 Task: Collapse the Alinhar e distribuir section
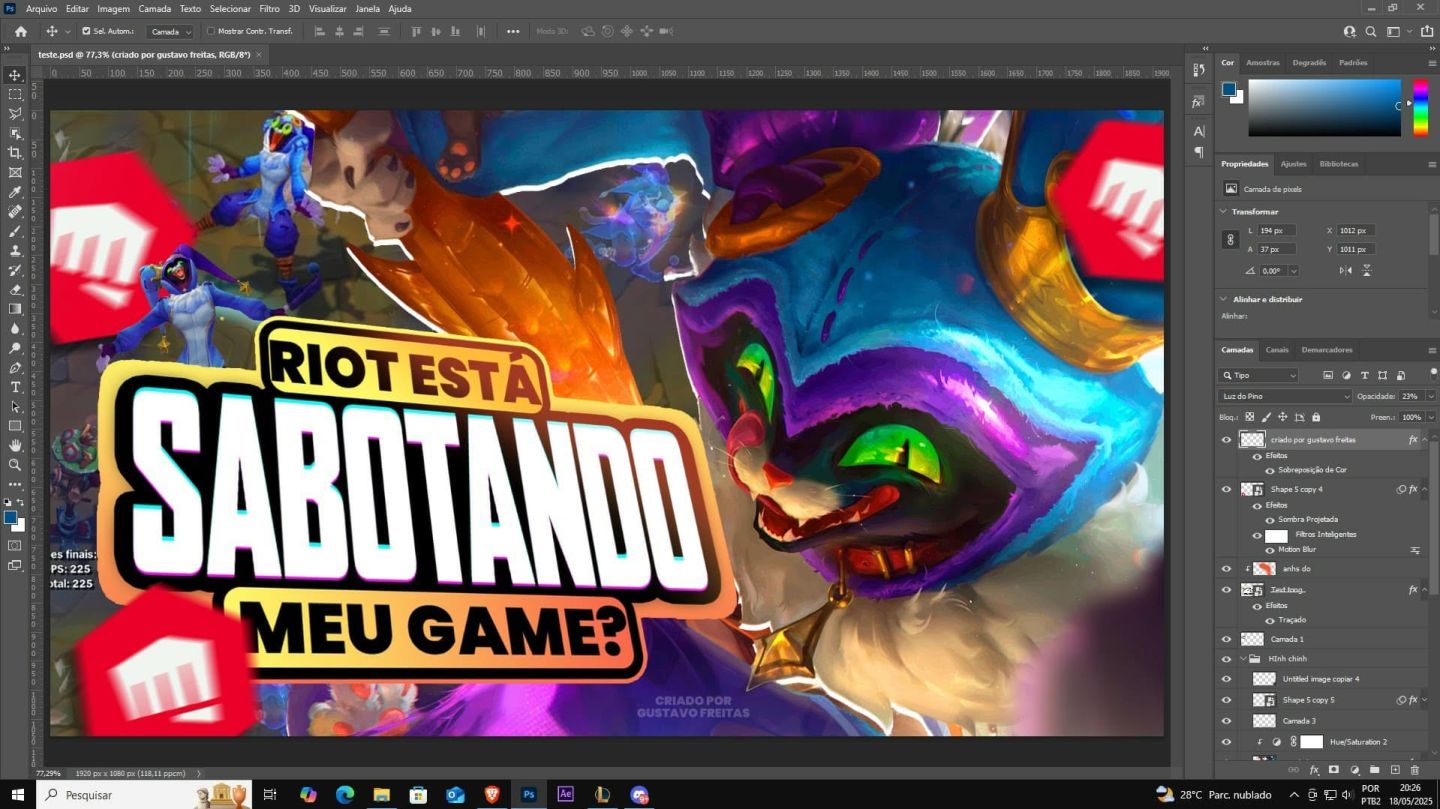point(1223,299)
